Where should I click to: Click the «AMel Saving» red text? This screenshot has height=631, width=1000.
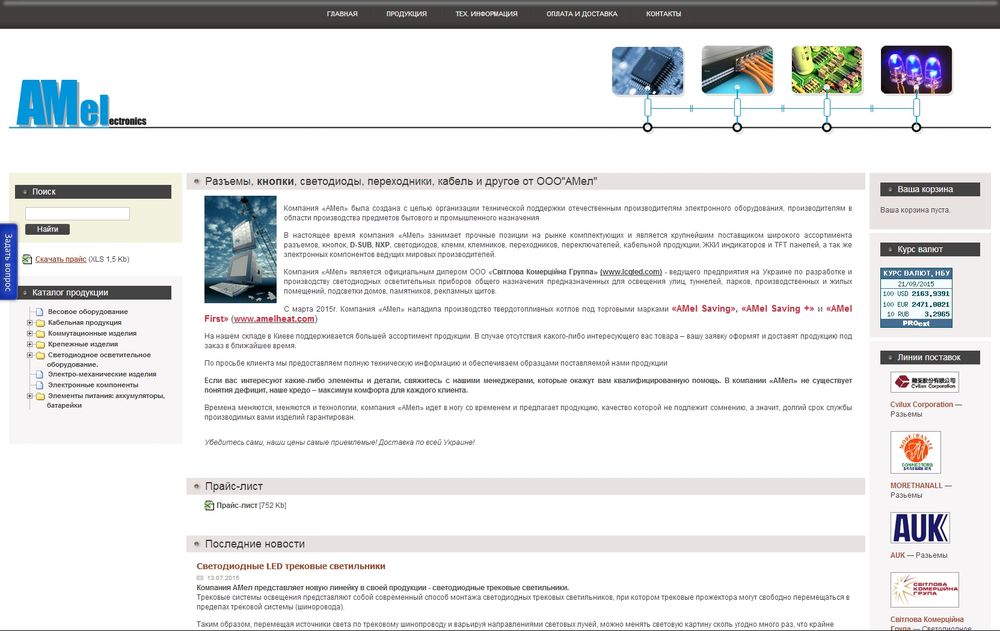(x=703, y=309)
